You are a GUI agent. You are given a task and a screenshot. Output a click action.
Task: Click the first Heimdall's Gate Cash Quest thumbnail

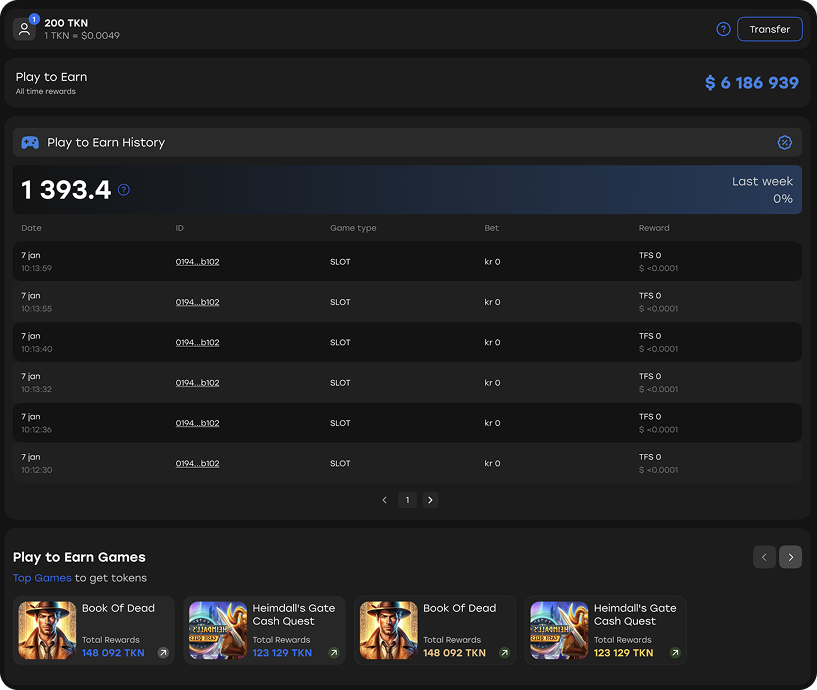(x=218, y=630)
